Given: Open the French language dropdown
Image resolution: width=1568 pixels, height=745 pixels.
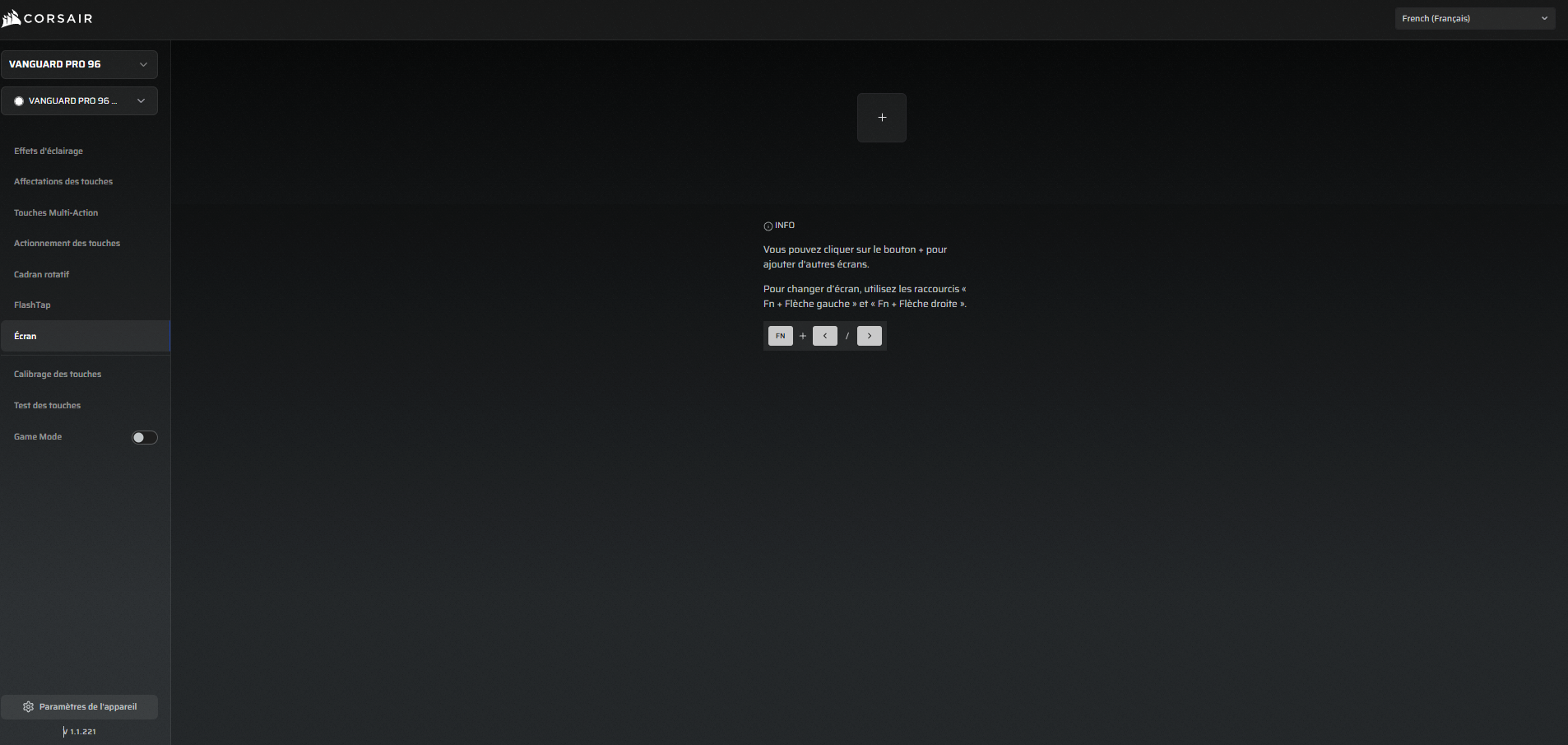Looking at the screenshot, I should 1474,18.
